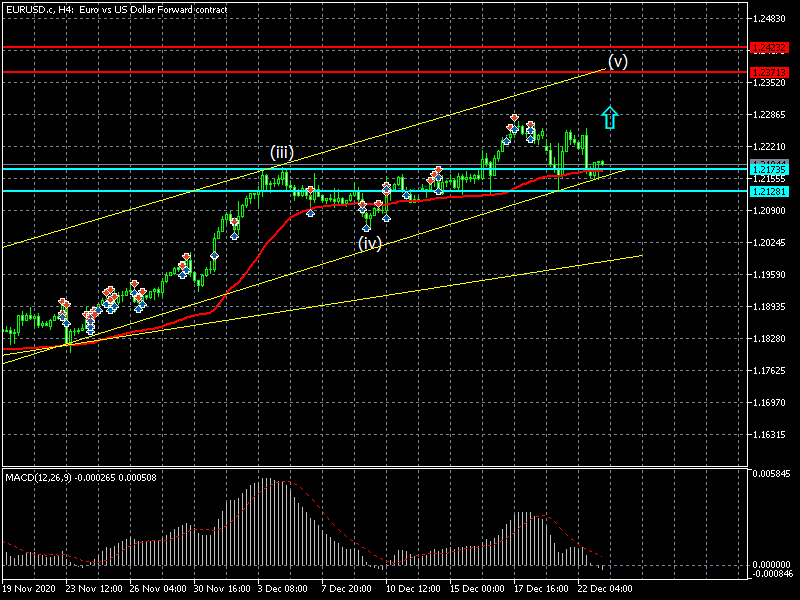Click the 1.23713 red price tag
The height and width of the screenshot is (600, 800).
(771, 72)
